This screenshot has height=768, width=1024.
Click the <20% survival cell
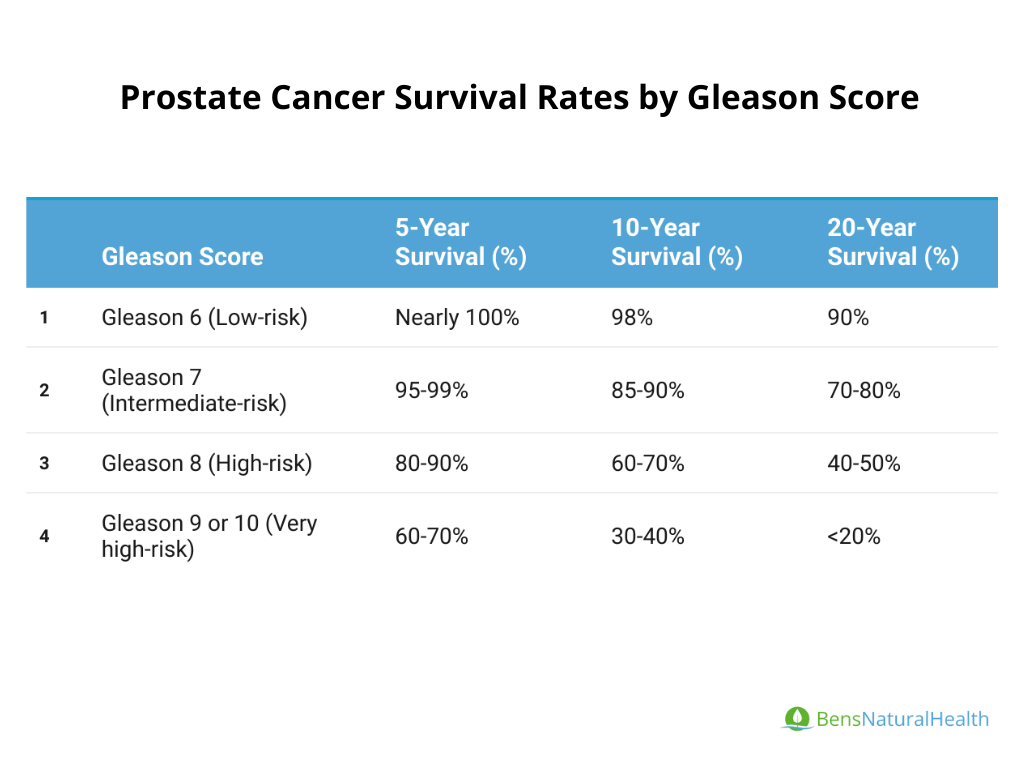tap(854, 536)
